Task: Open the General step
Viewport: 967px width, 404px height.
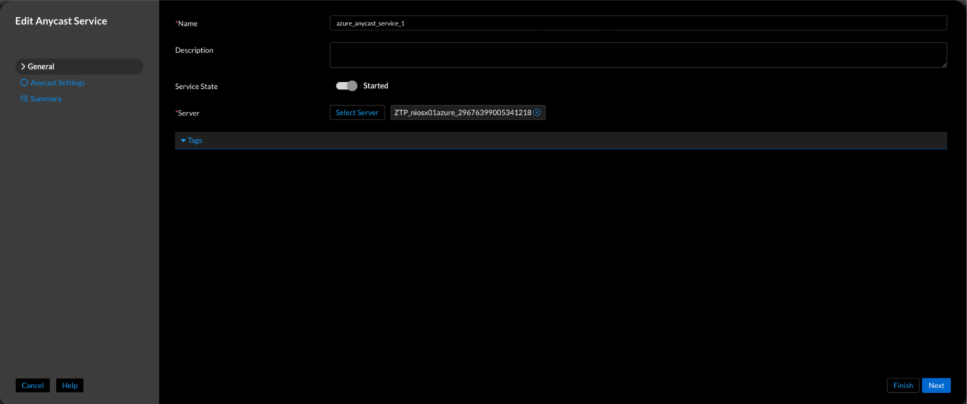Action: click(x=79, y=67)
